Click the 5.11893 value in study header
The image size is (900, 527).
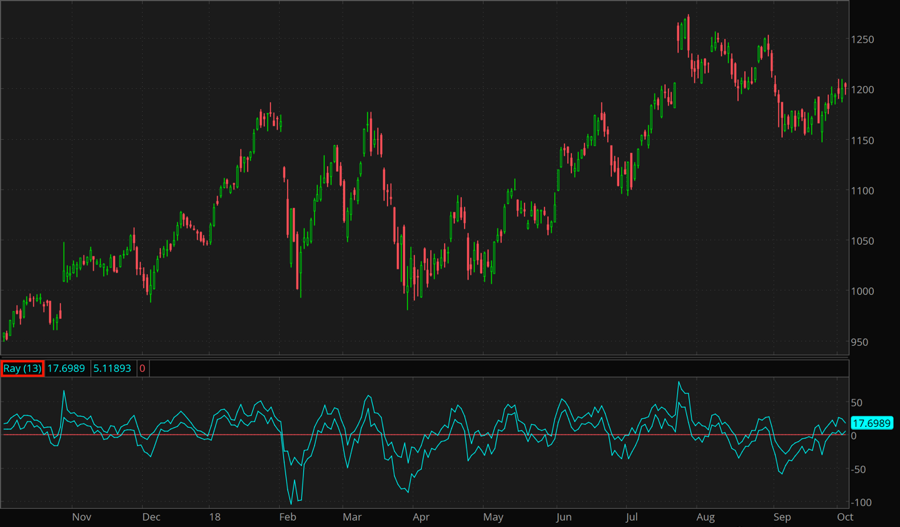click(112, 368)
